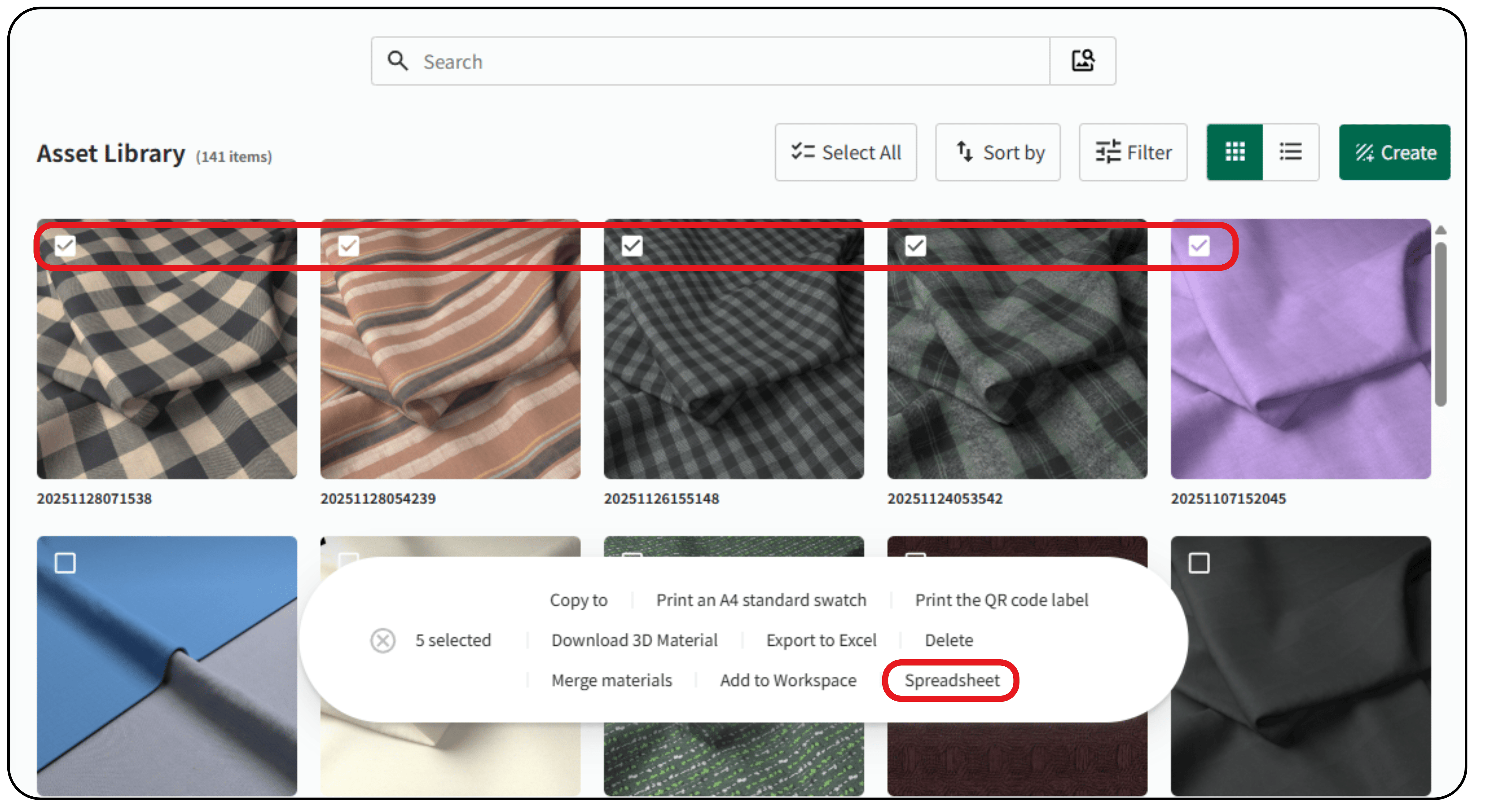
Task: Open the Filter options panel
Action: pos(1133,152)
